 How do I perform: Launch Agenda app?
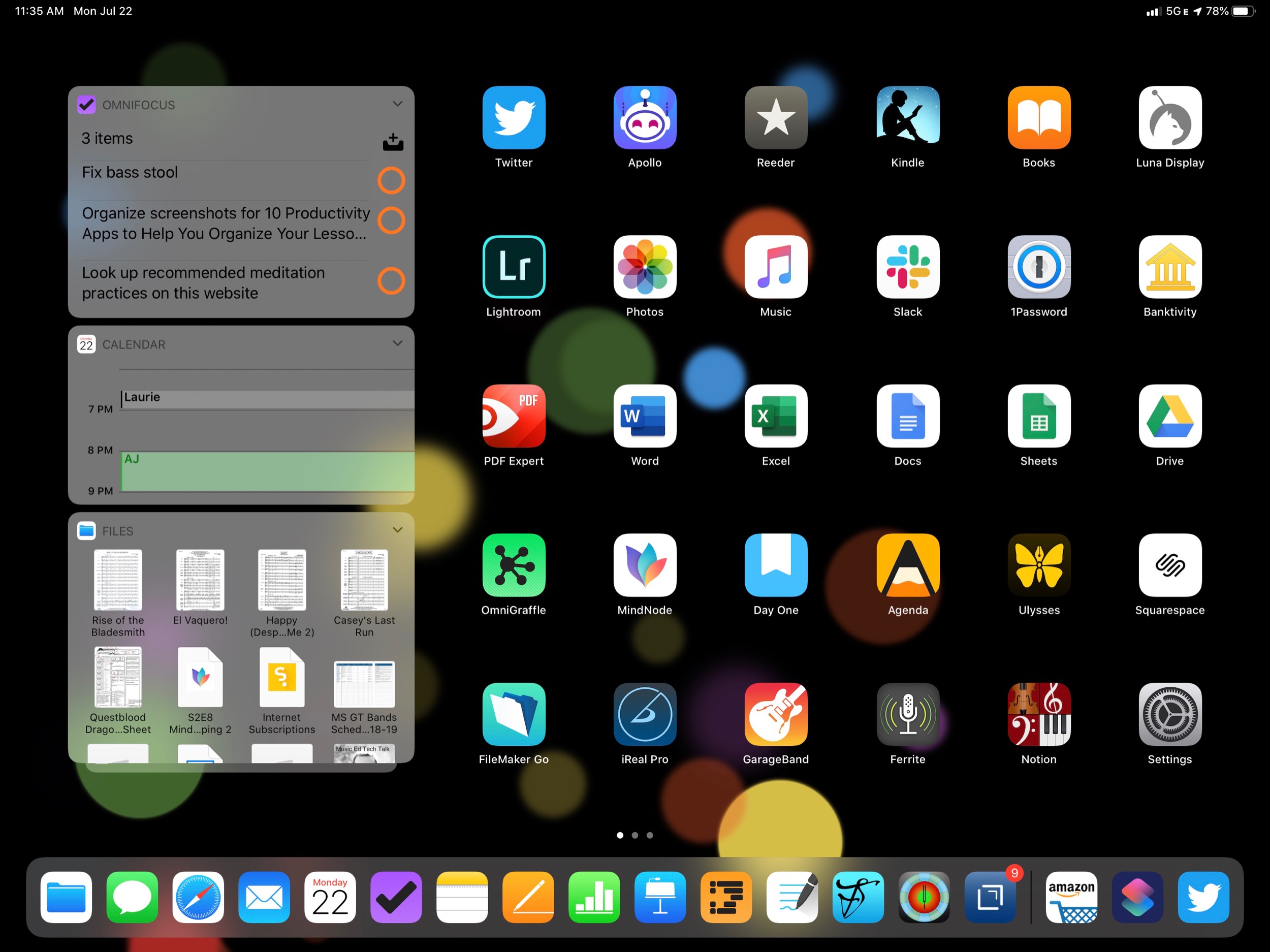point(907,565)
